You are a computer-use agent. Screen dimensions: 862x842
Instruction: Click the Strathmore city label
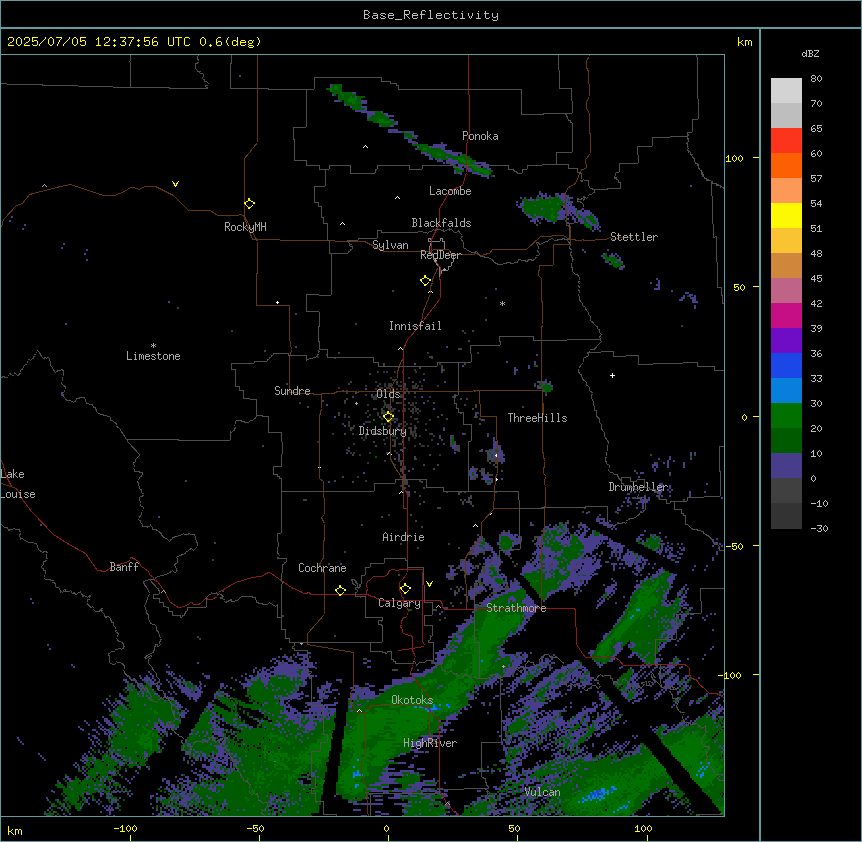pos(516,608)
